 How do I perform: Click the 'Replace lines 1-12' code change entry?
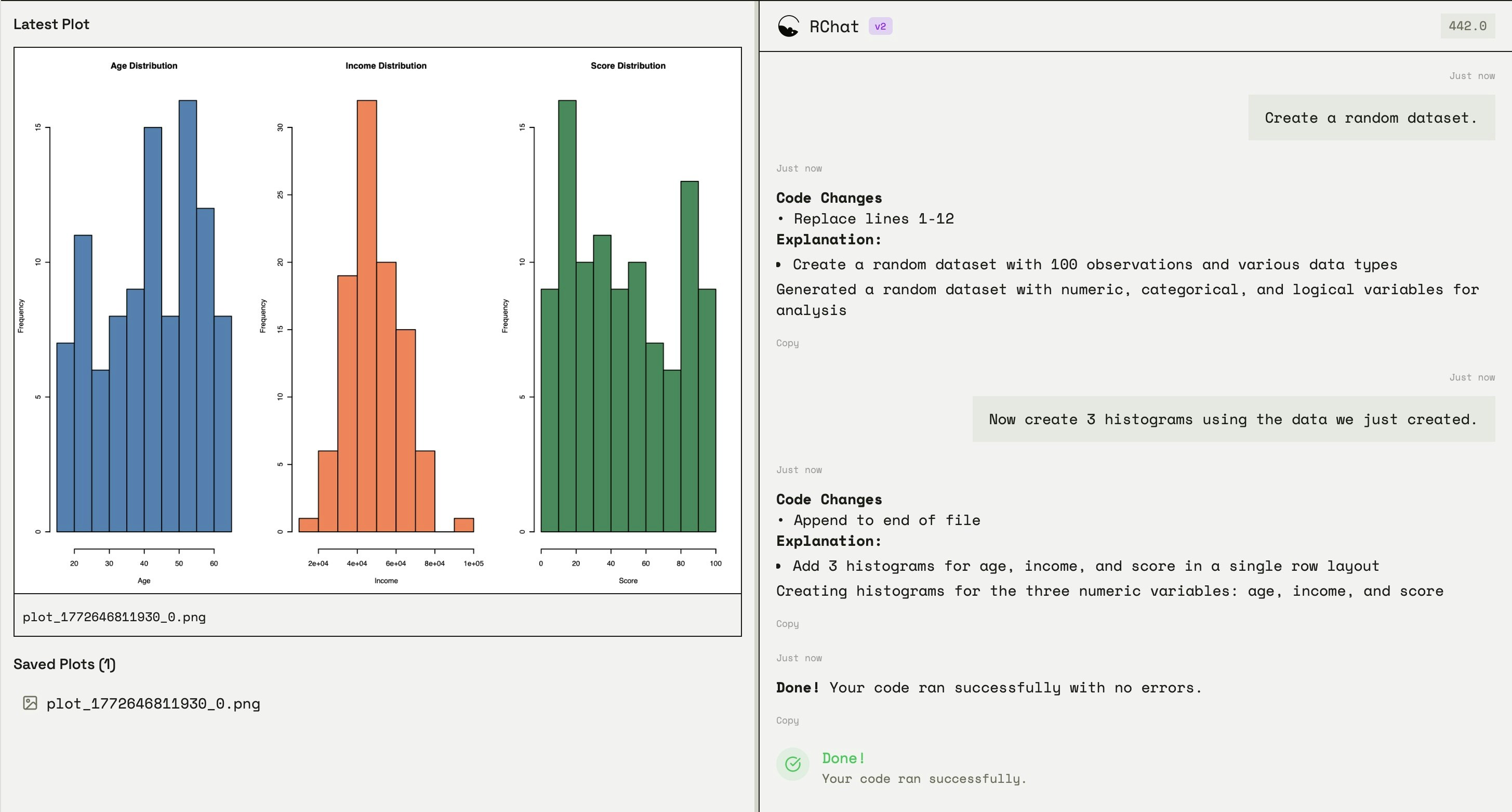pos(873,218)
